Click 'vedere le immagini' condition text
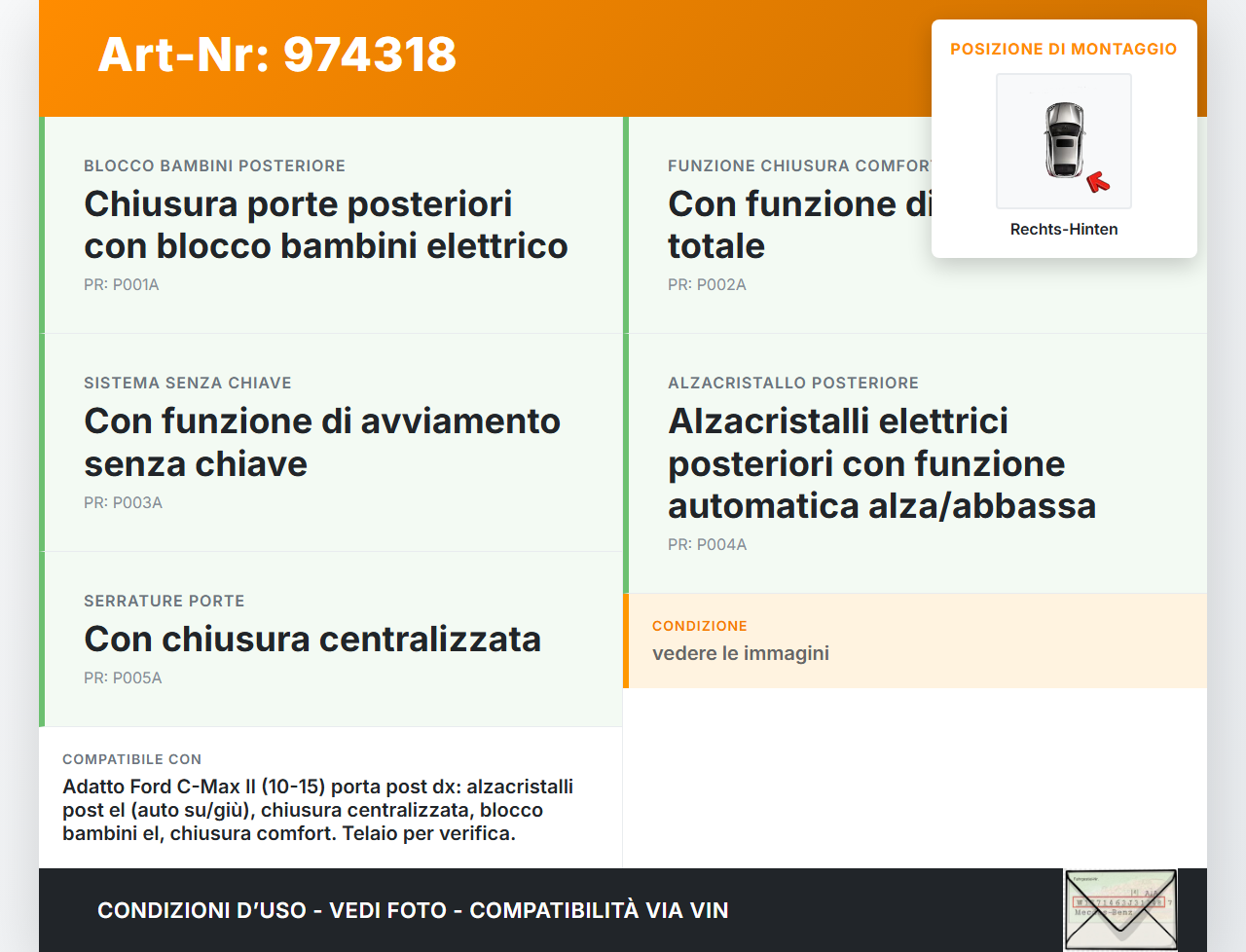The width and height of the screenshot is (1246, 952). click(x=740, y=653)
